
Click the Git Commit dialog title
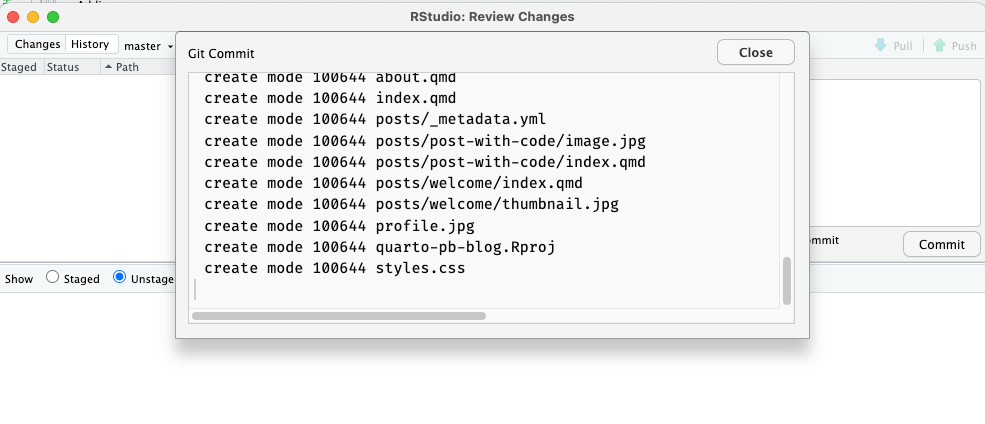click(221, 54)
